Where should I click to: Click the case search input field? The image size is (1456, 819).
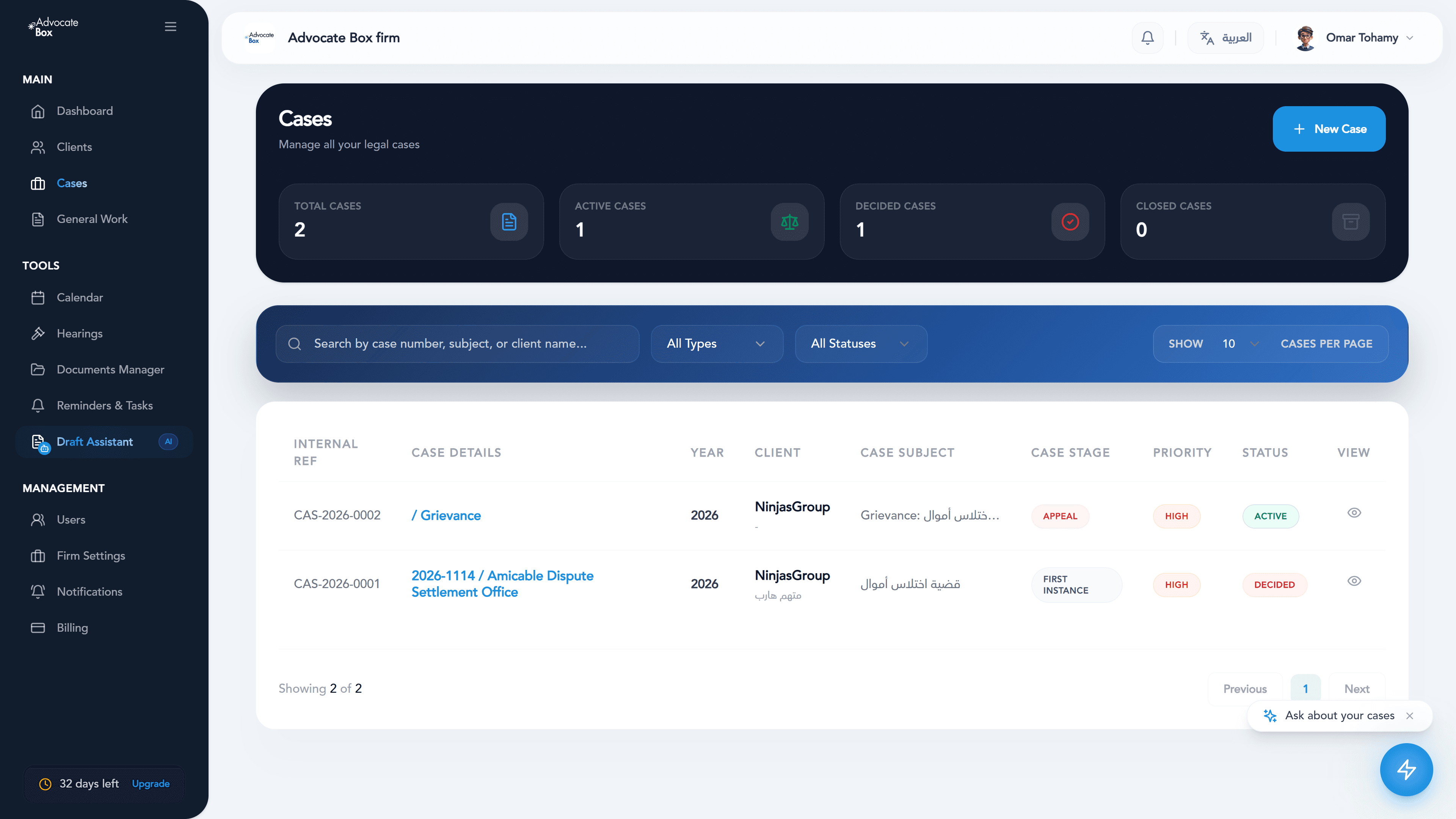pyautogui.click(x=458, y=344)
